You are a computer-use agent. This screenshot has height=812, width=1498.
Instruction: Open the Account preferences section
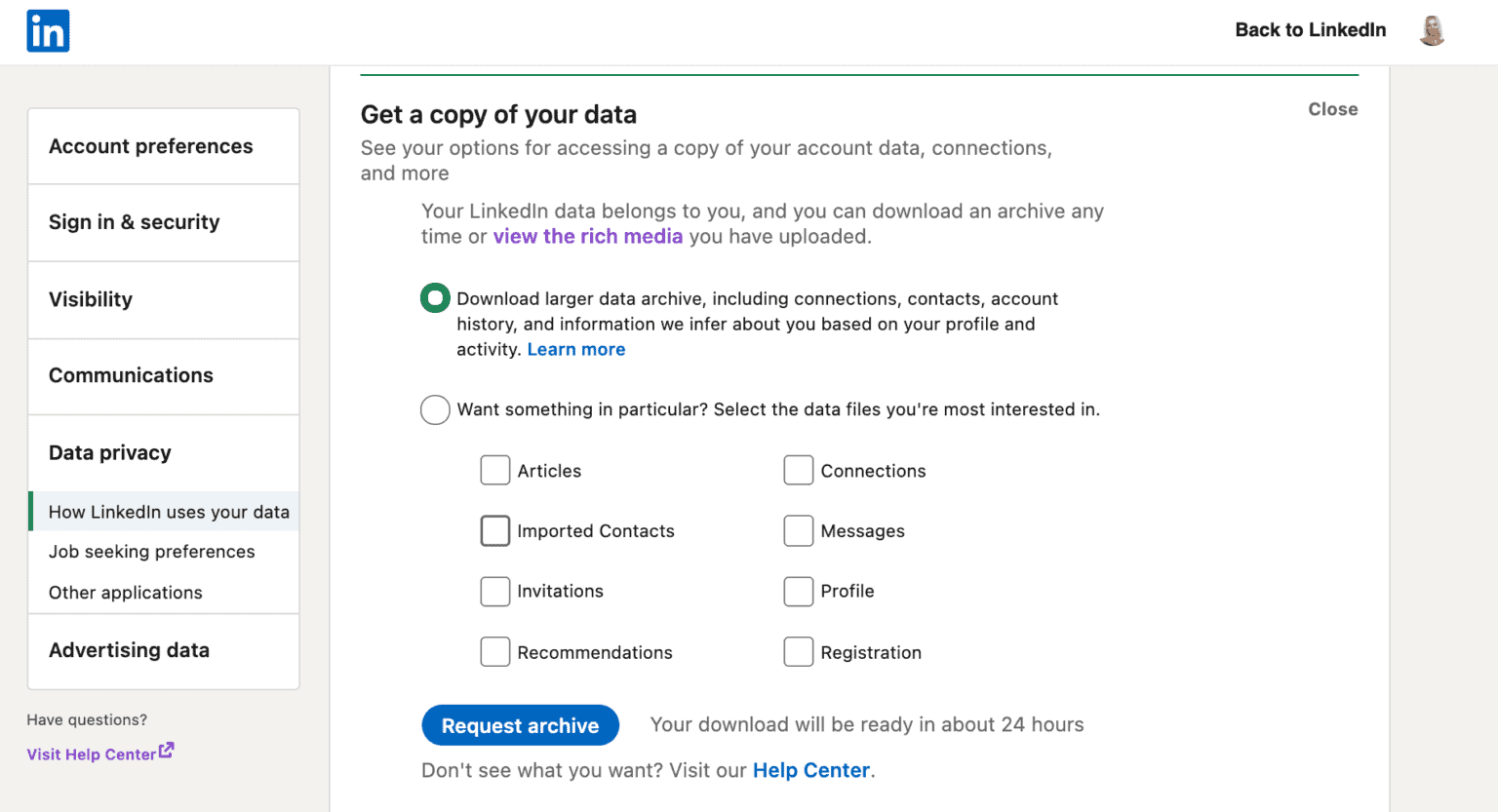pyautogui.click(x=150, y=145)
